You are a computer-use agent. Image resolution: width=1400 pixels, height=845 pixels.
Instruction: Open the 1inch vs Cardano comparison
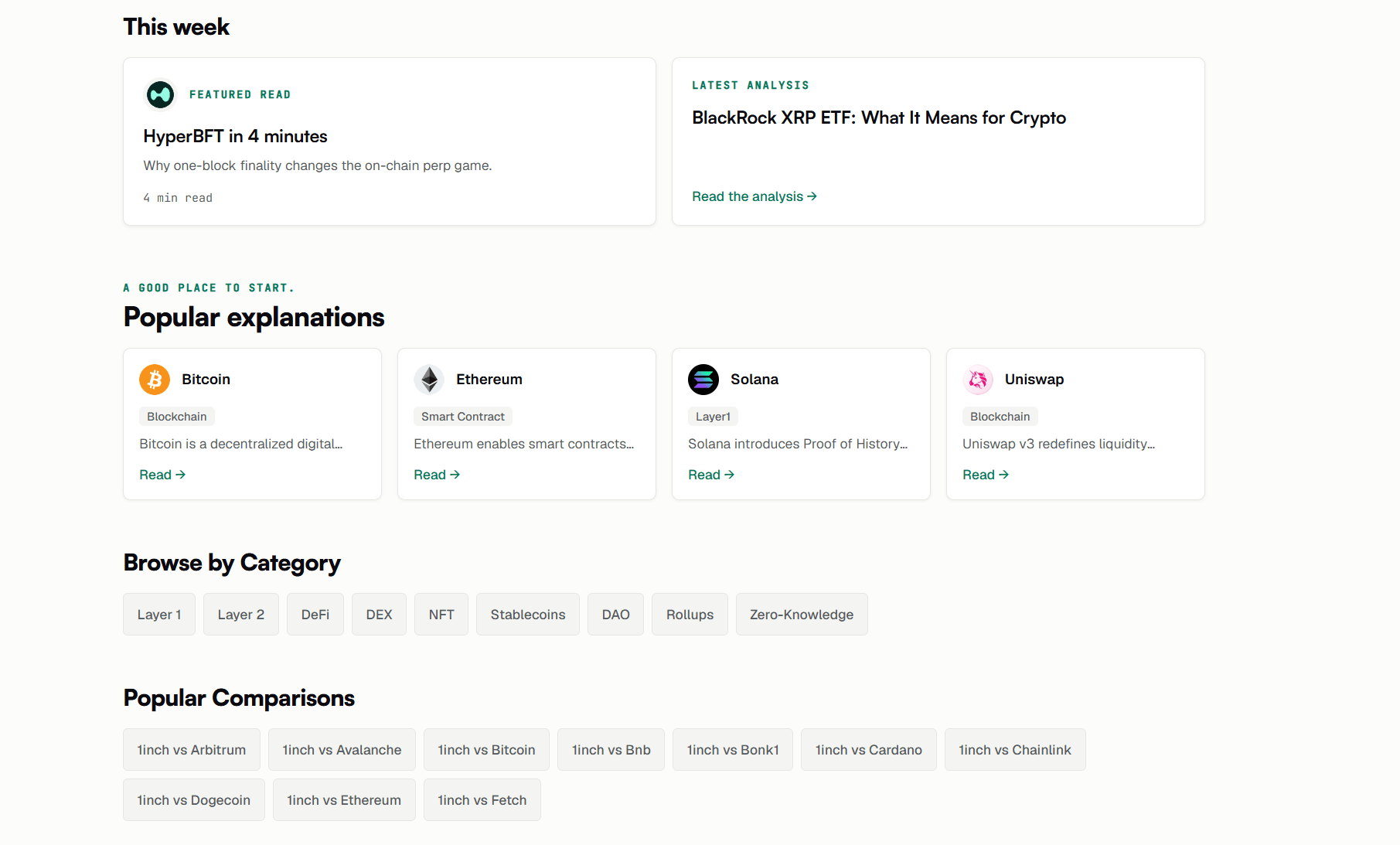click(x=869, y=750)
